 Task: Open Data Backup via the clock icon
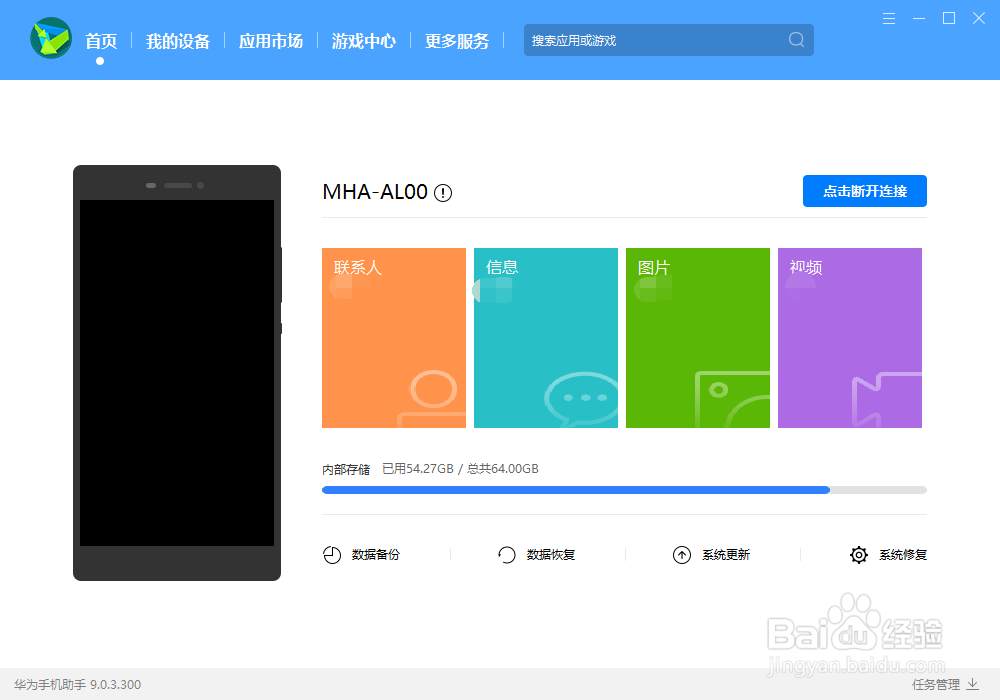(332, 554)
